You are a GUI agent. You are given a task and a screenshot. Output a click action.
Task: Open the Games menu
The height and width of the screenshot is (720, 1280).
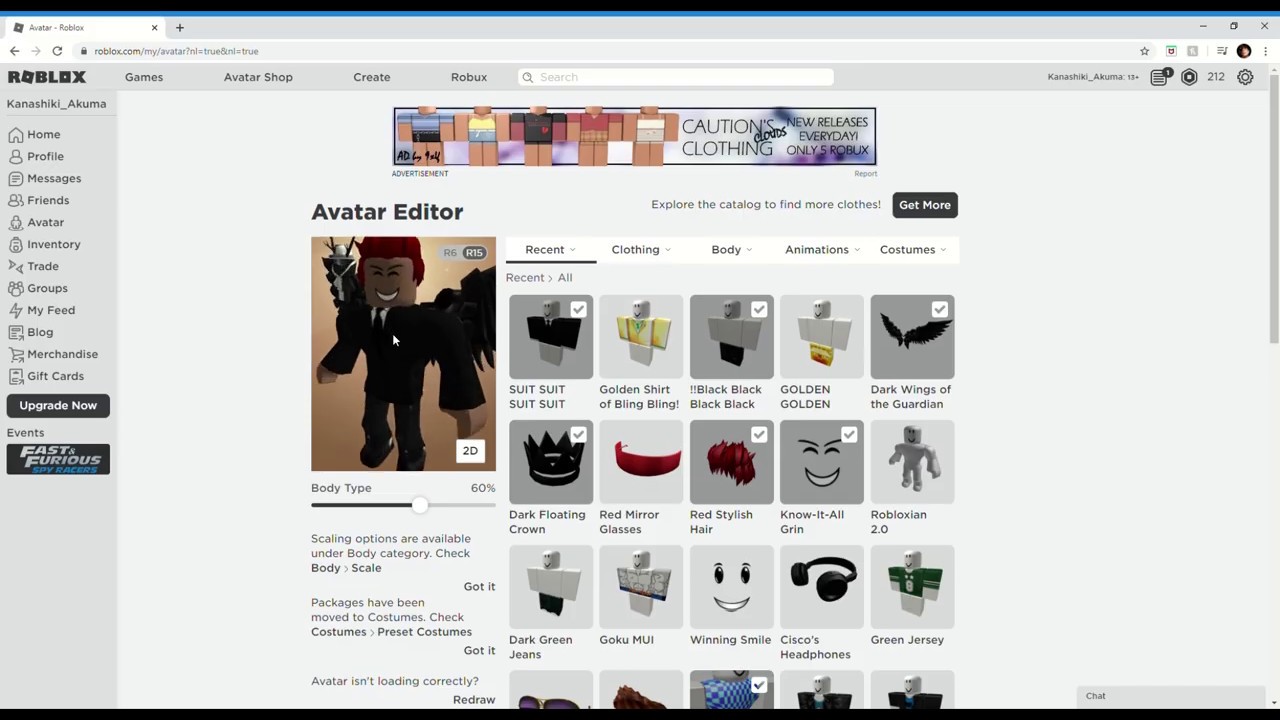click(144, 77)
